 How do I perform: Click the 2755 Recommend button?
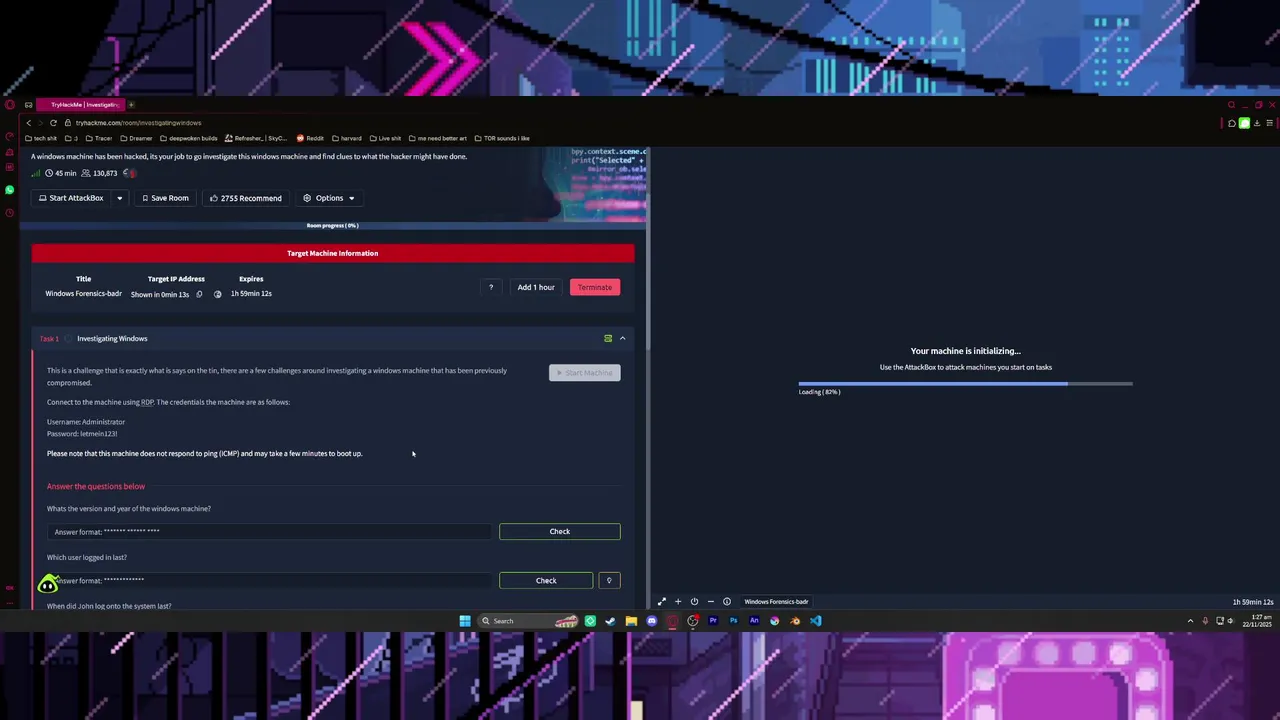(x=246, y=198)
